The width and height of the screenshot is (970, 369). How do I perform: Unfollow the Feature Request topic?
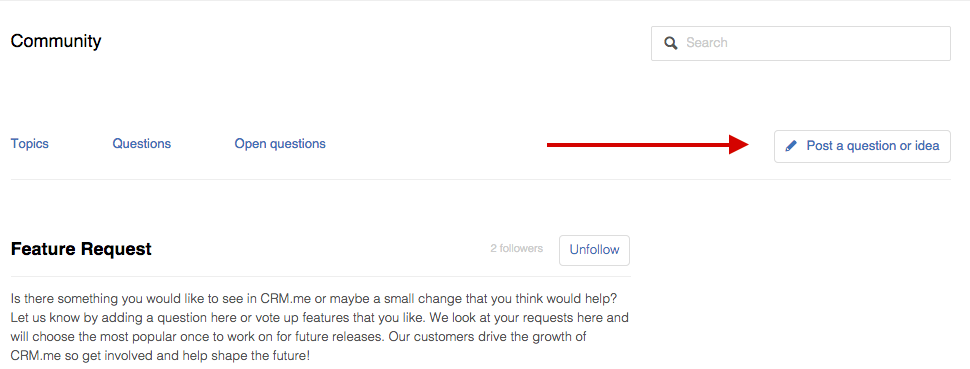pos(594,250)
